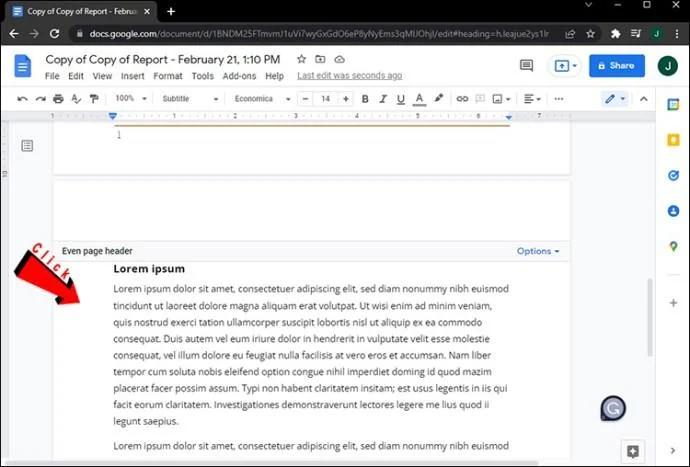
Task: Open the zoom 100% dropdown
Action: pos(131,99)
